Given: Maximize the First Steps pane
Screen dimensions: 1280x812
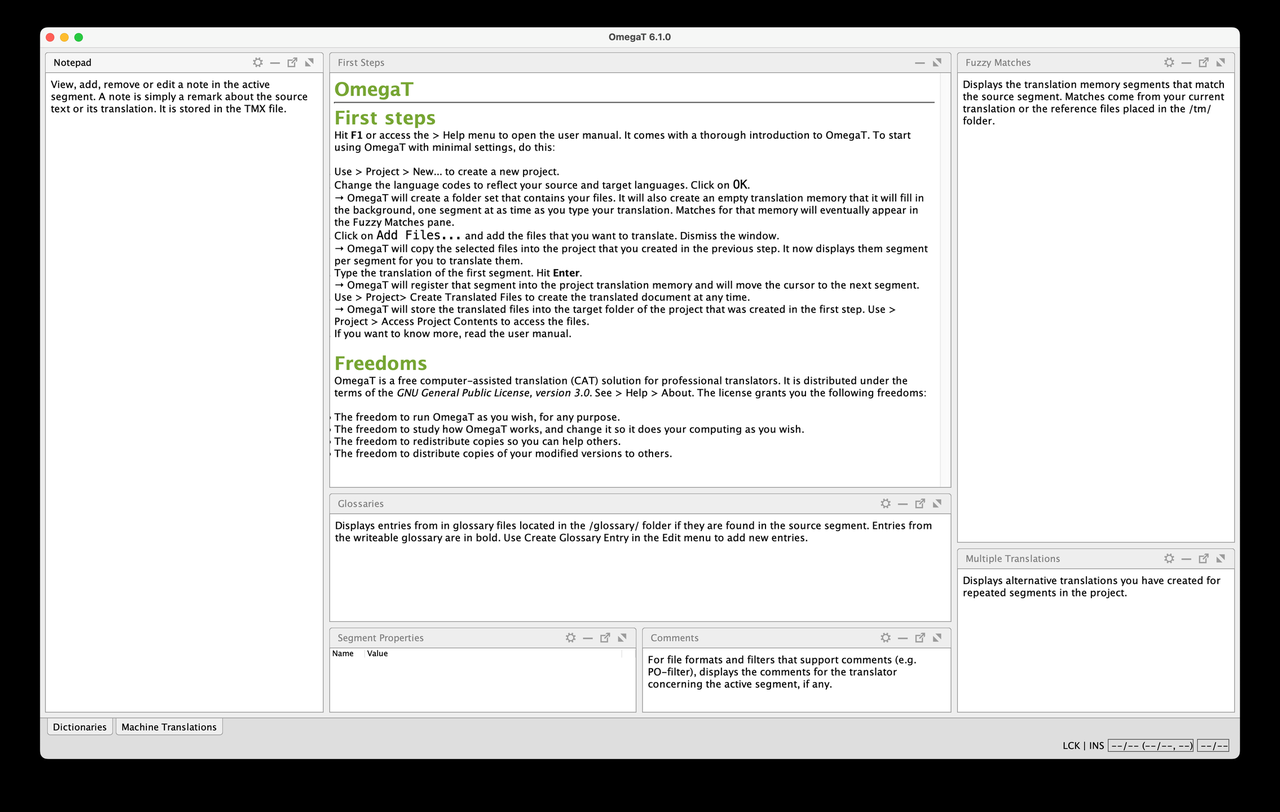Looking at the screenshot, I should pyautogui.click(x=937, y=62).
